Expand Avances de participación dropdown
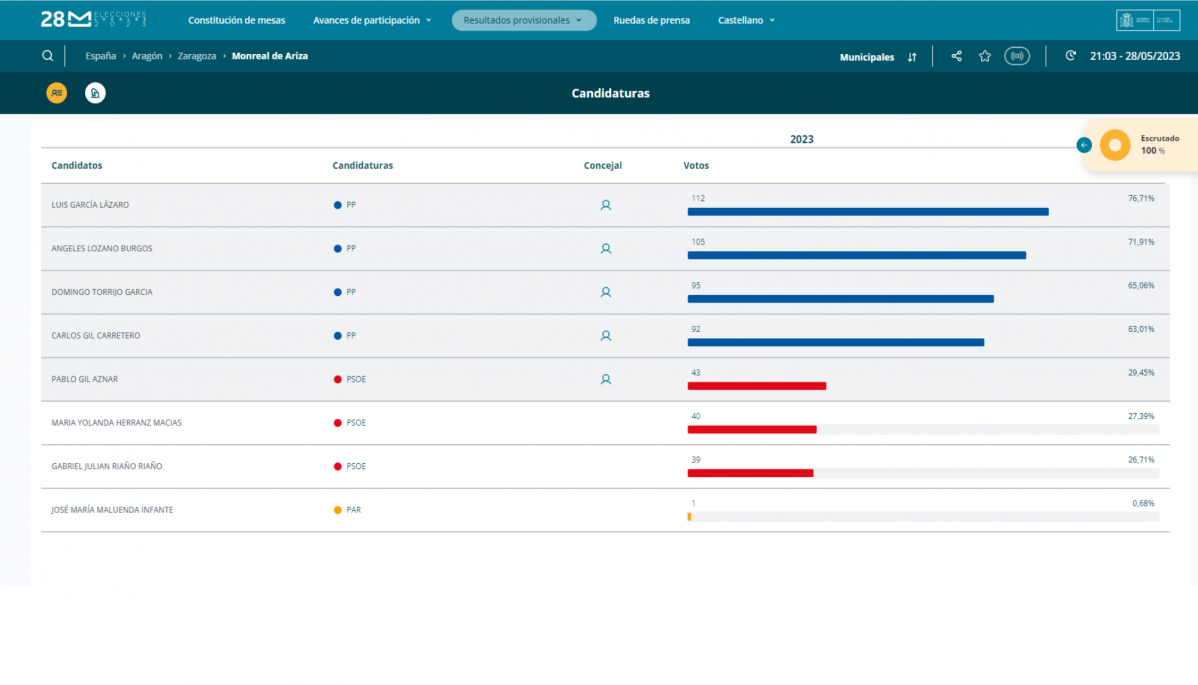Image resolution: width=1198 pixels, height=685 pixels. [372, 20]
